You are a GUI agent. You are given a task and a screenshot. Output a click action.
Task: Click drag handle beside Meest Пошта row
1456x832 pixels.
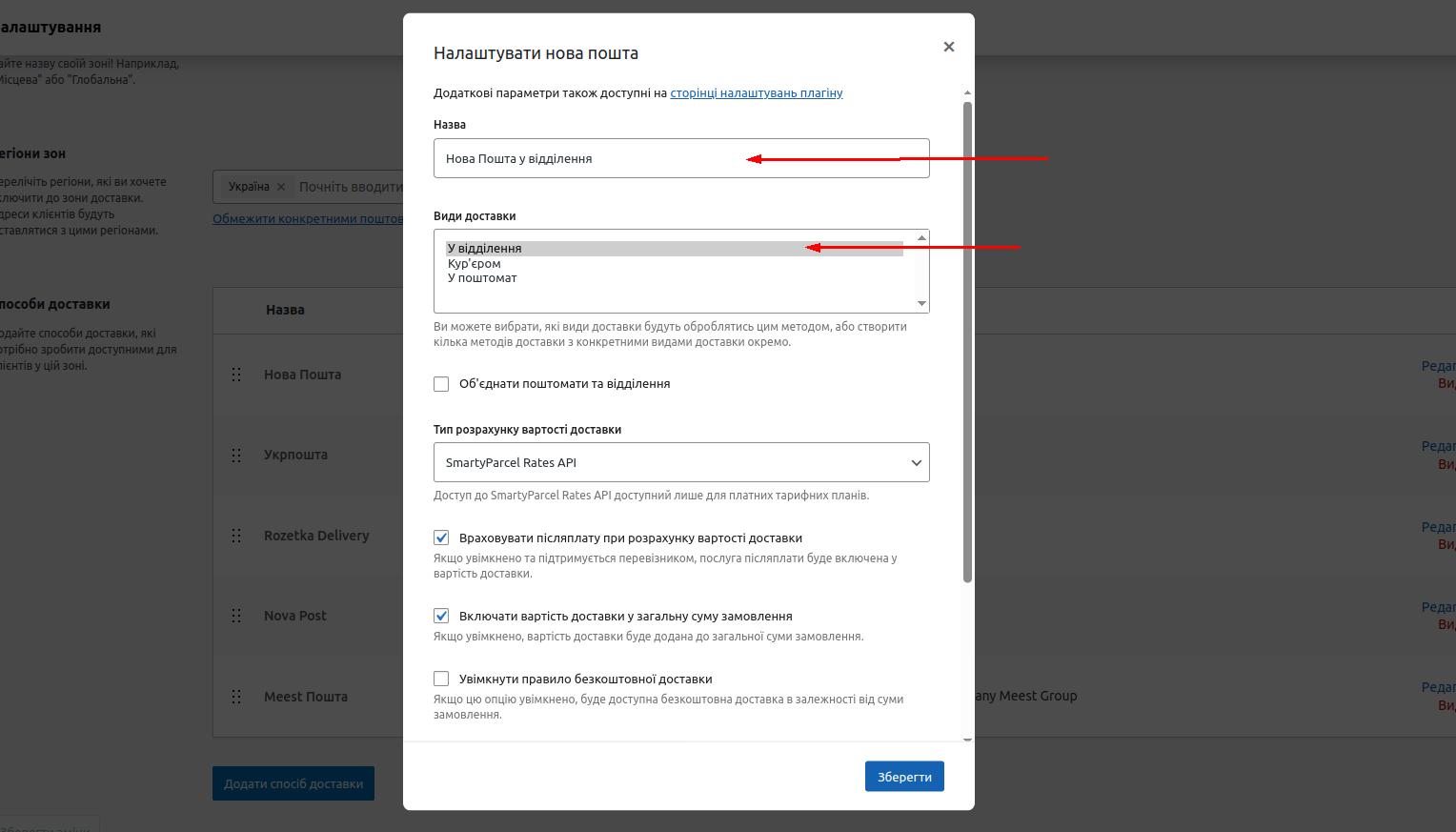pyautogui.click(x=236, y=697)
